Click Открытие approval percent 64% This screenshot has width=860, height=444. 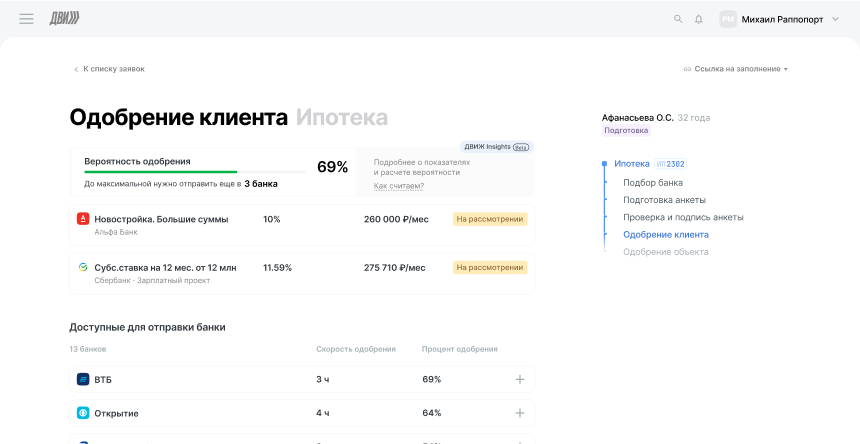pos(432,413)
